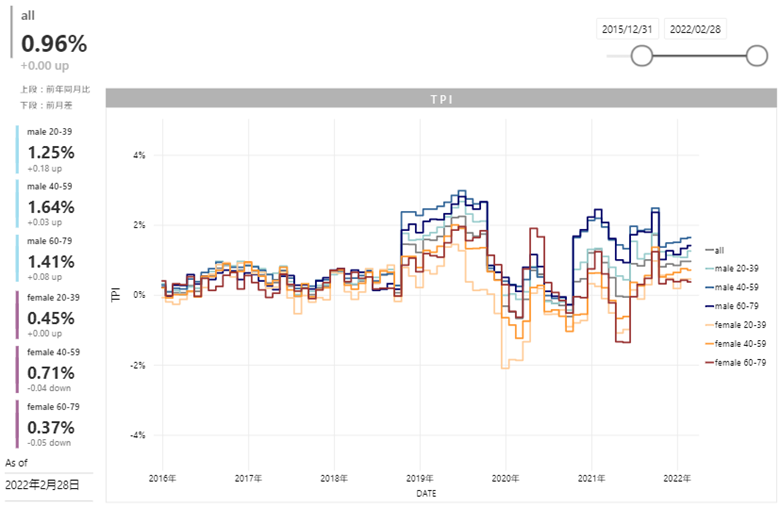The image size is (780, 507).
Task: Select 'female 40-59' legend marker
Action: [x=710, y=344]
